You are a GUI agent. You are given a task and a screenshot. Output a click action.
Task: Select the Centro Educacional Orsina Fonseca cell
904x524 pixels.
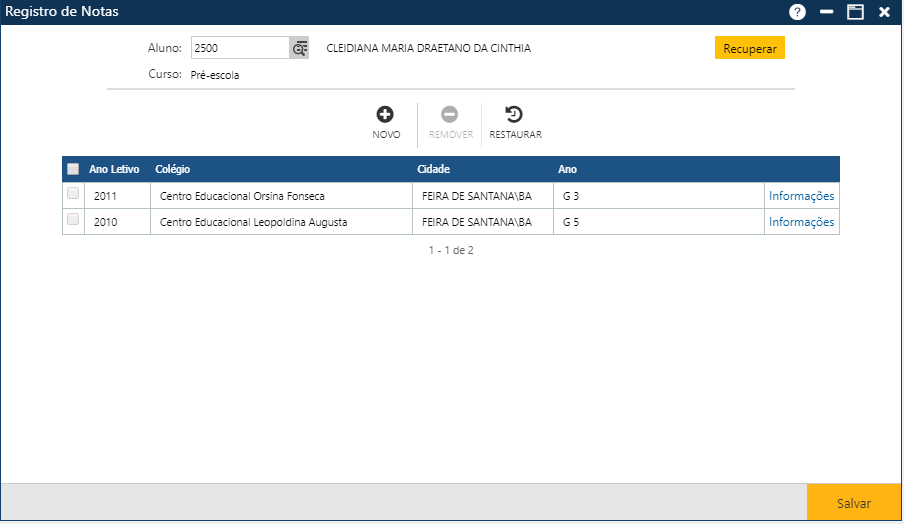point(242,196)
